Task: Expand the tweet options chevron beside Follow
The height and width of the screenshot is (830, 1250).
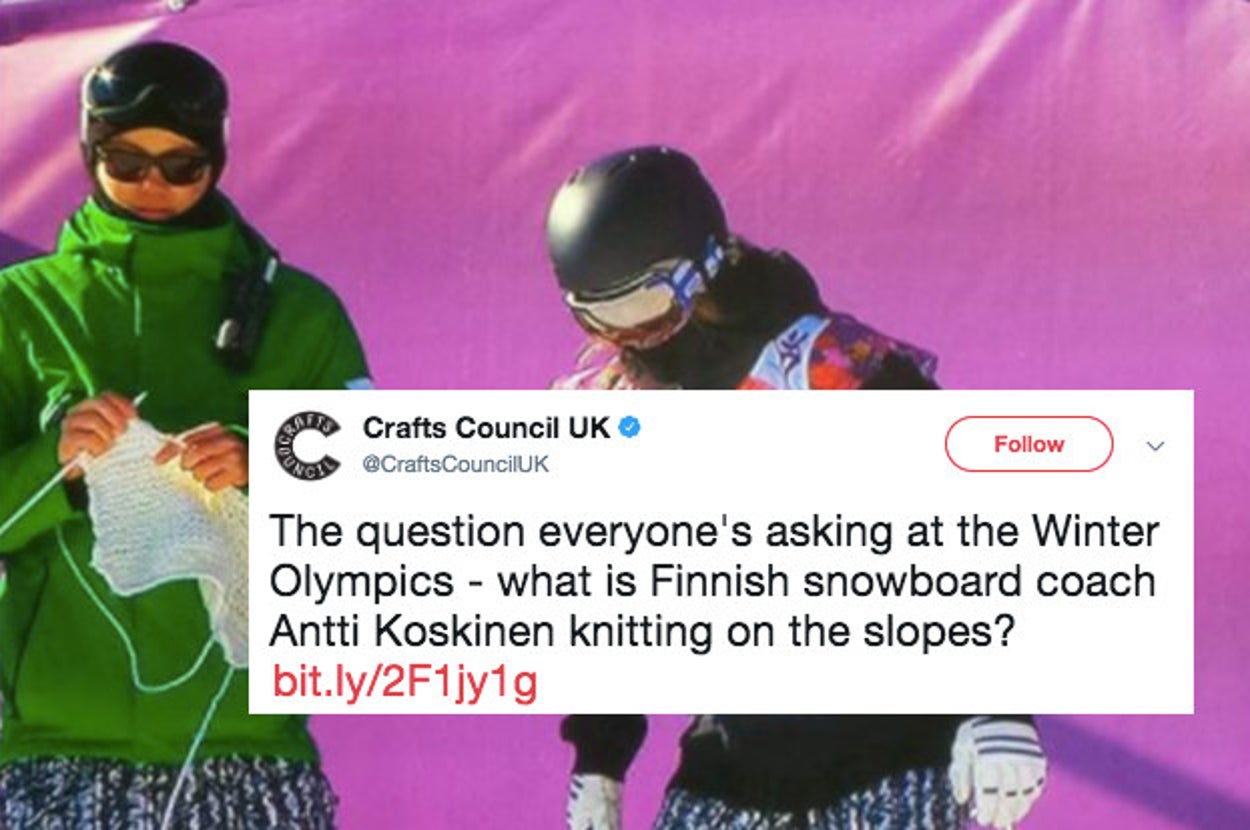Action: pos(1155,446)
